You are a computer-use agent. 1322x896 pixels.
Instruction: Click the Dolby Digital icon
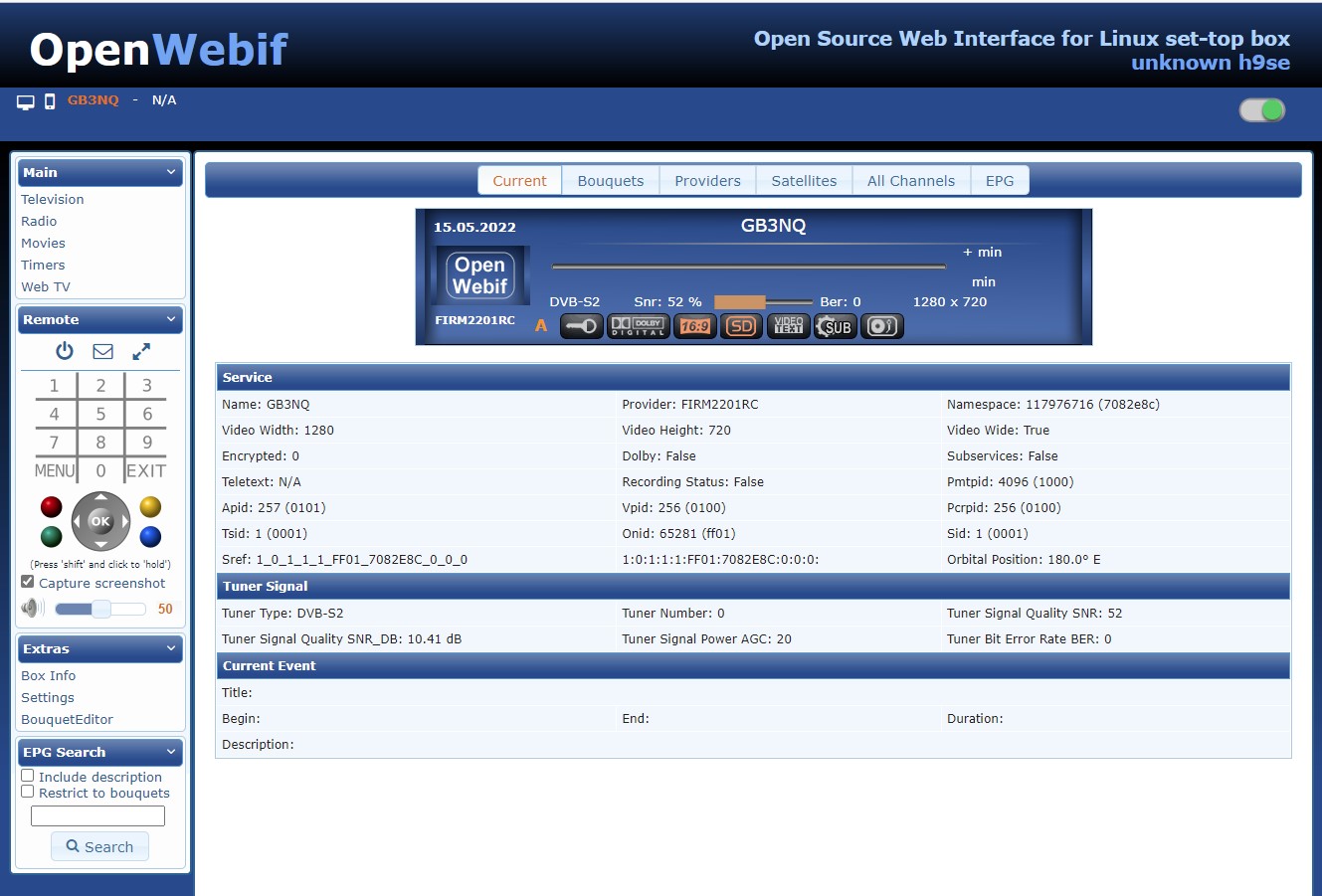click(639, 326)
